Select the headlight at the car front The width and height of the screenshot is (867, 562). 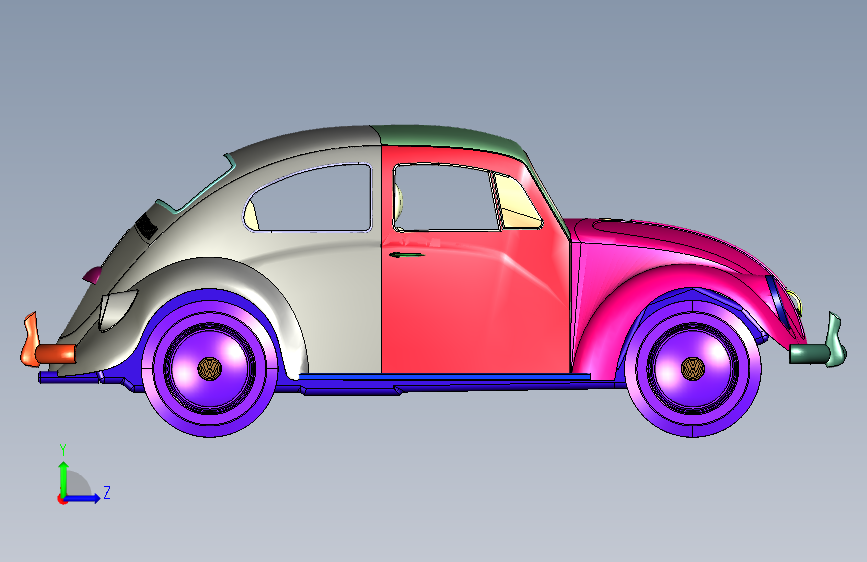[795, 303]
